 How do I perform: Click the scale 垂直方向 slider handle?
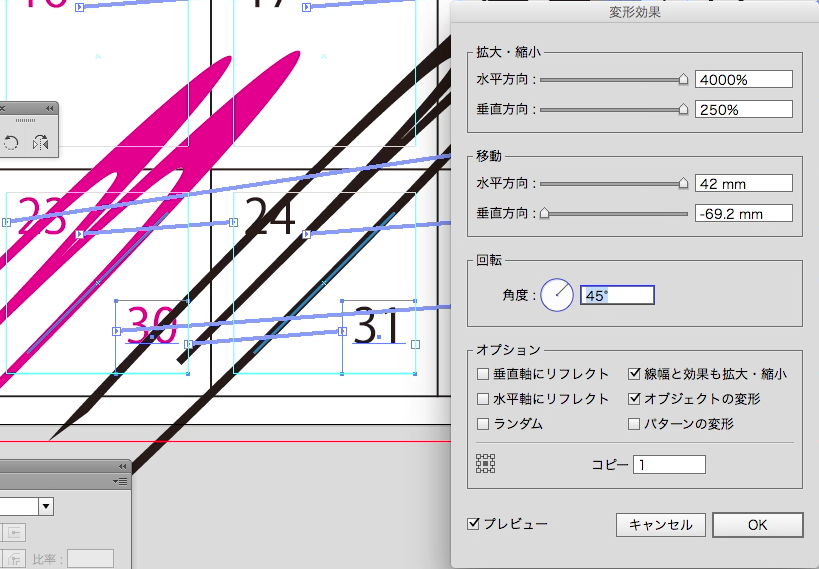(683, 109)
